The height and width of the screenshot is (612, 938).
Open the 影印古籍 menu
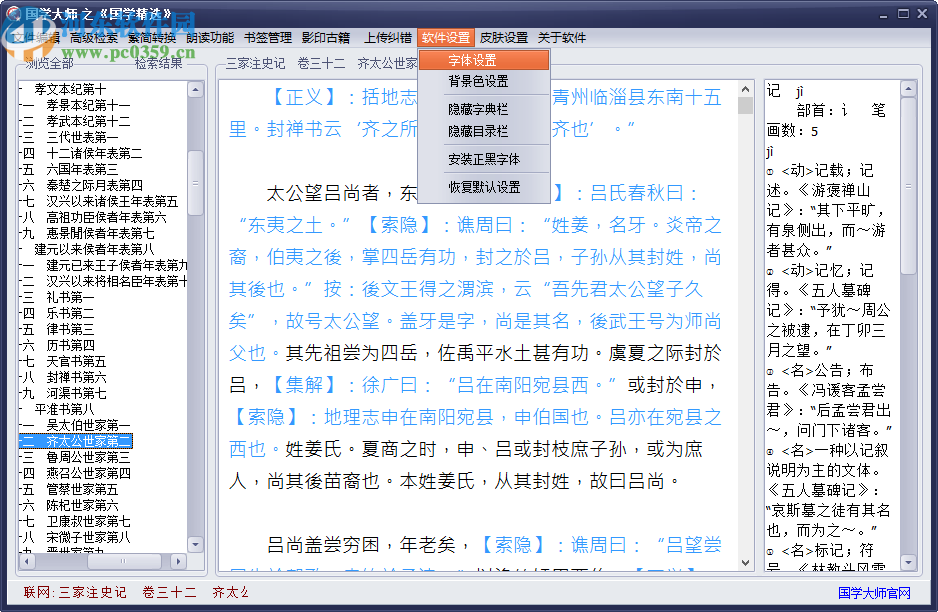point(326,38)
